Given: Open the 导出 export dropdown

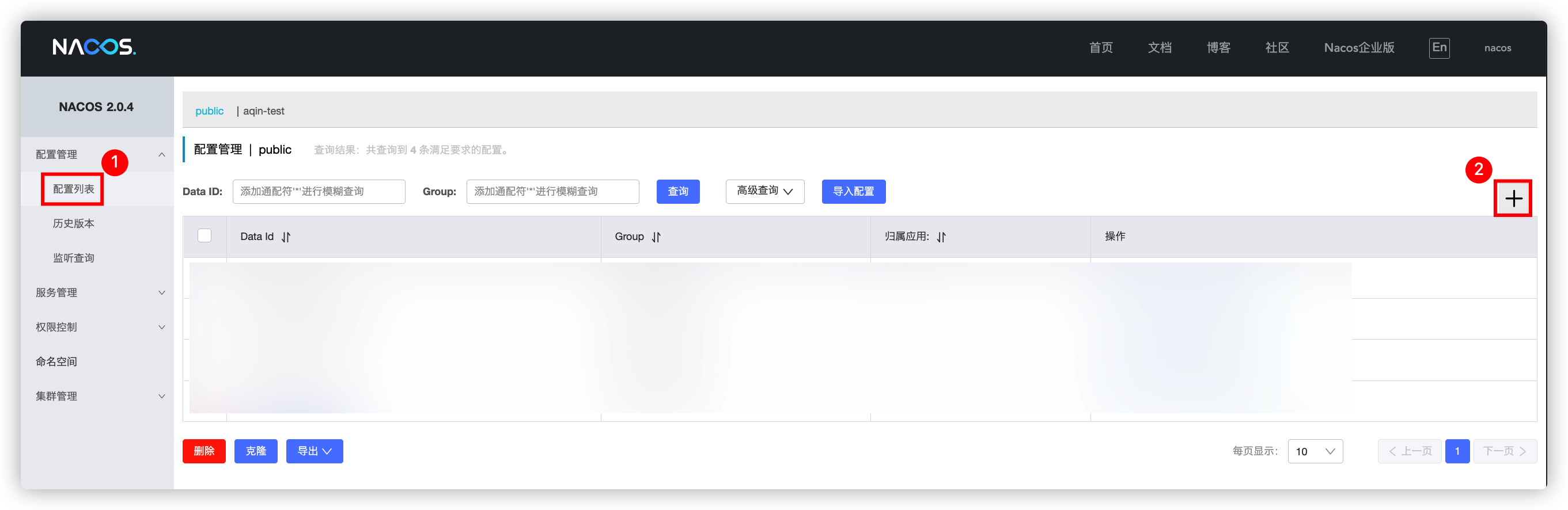Looking at the screenshot, I should pyautogui.click(x=314, y=451).
